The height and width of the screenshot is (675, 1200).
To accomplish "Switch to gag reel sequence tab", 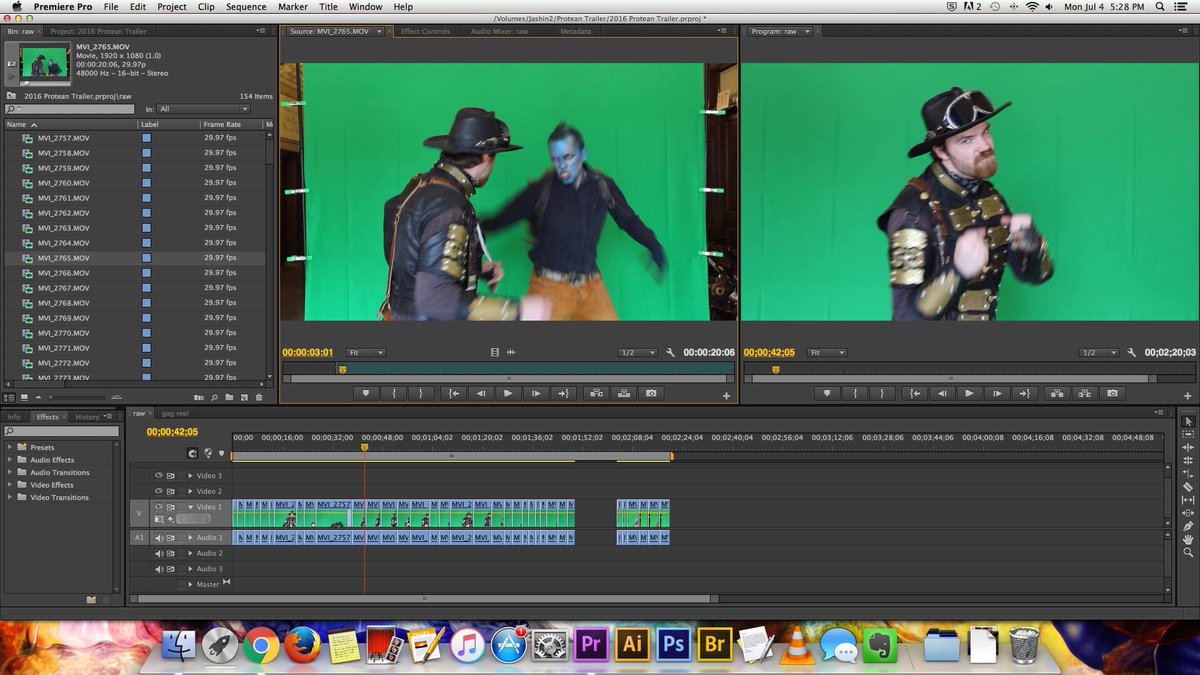I will 174,412.
